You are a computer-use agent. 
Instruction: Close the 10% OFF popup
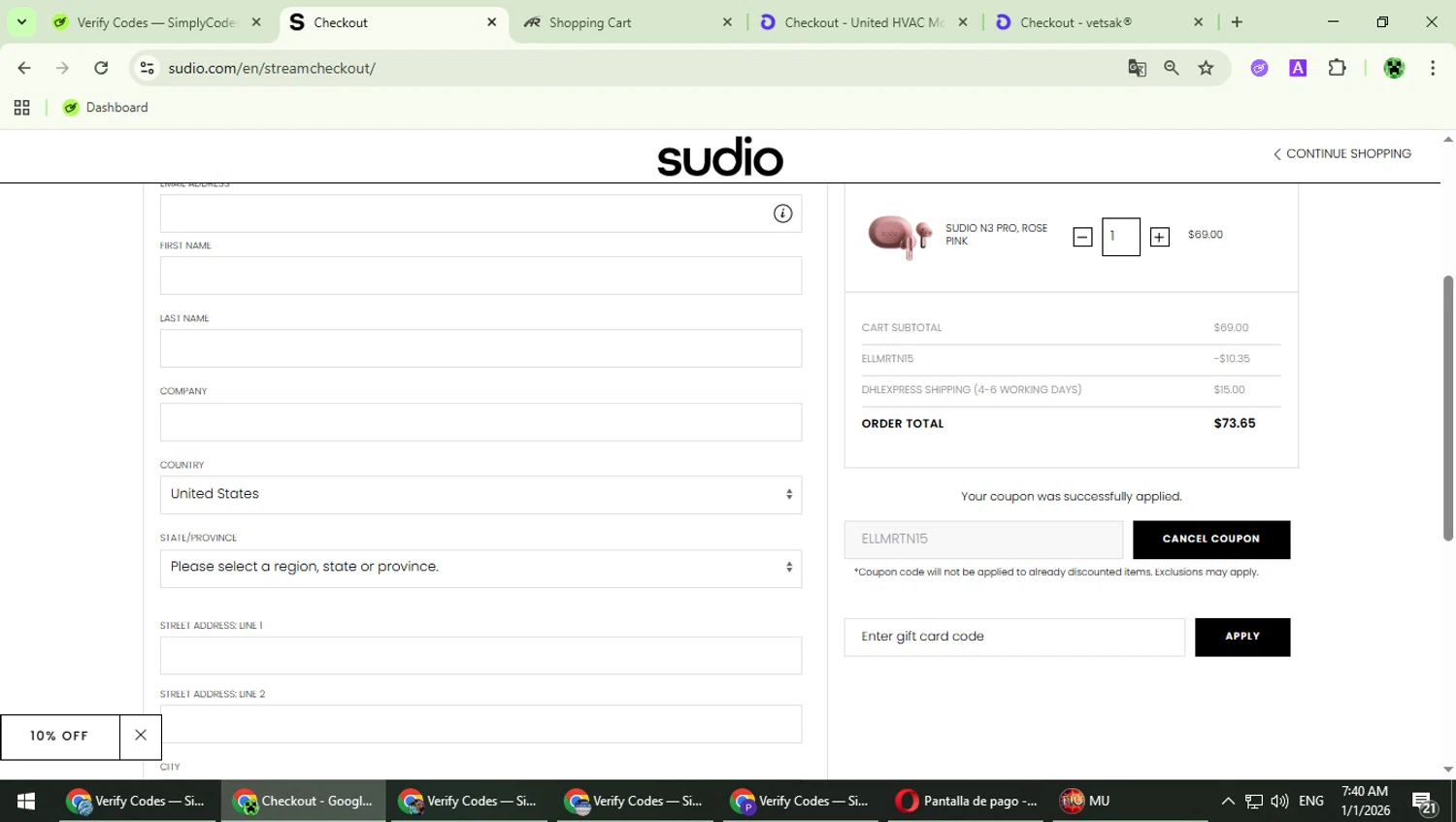click(x=141, y=736)
